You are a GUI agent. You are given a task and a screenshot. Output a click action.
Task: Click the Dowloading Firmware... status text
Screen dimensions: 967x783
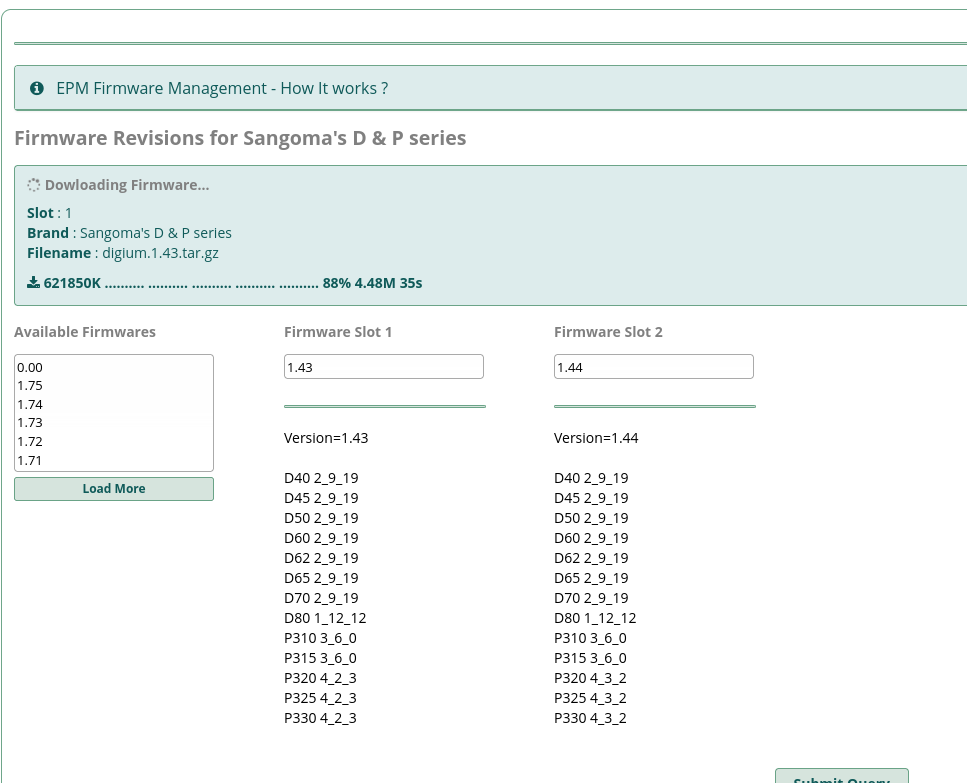tap(127, 185)
